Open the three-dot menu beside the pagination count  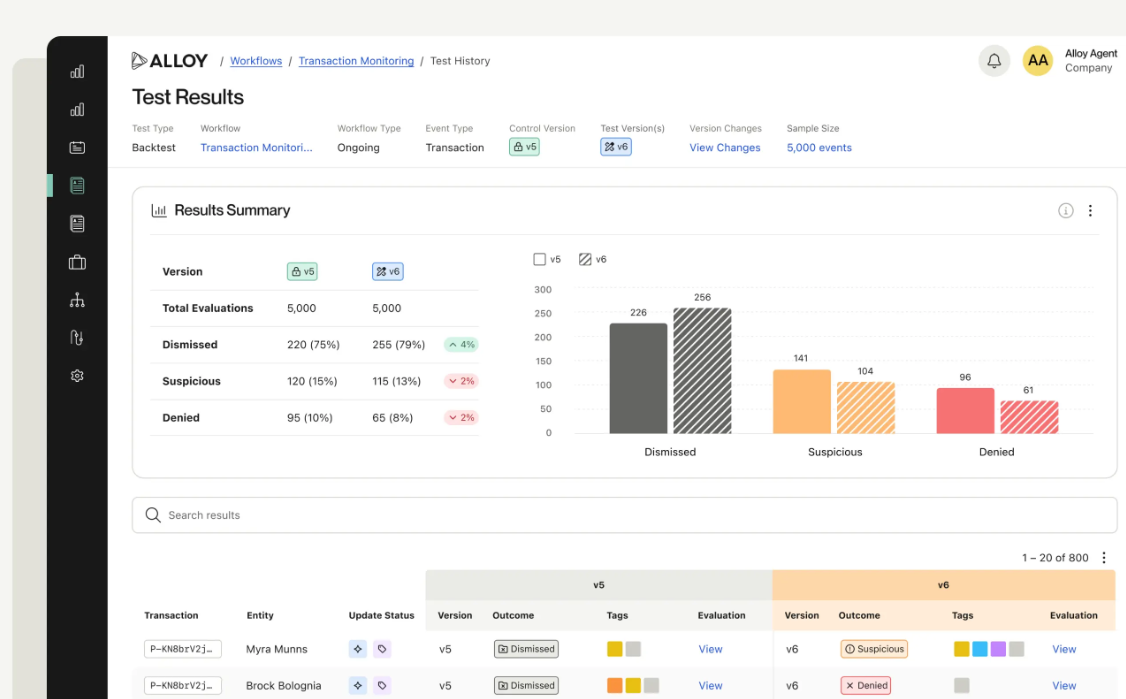(x=1104, y=557)
